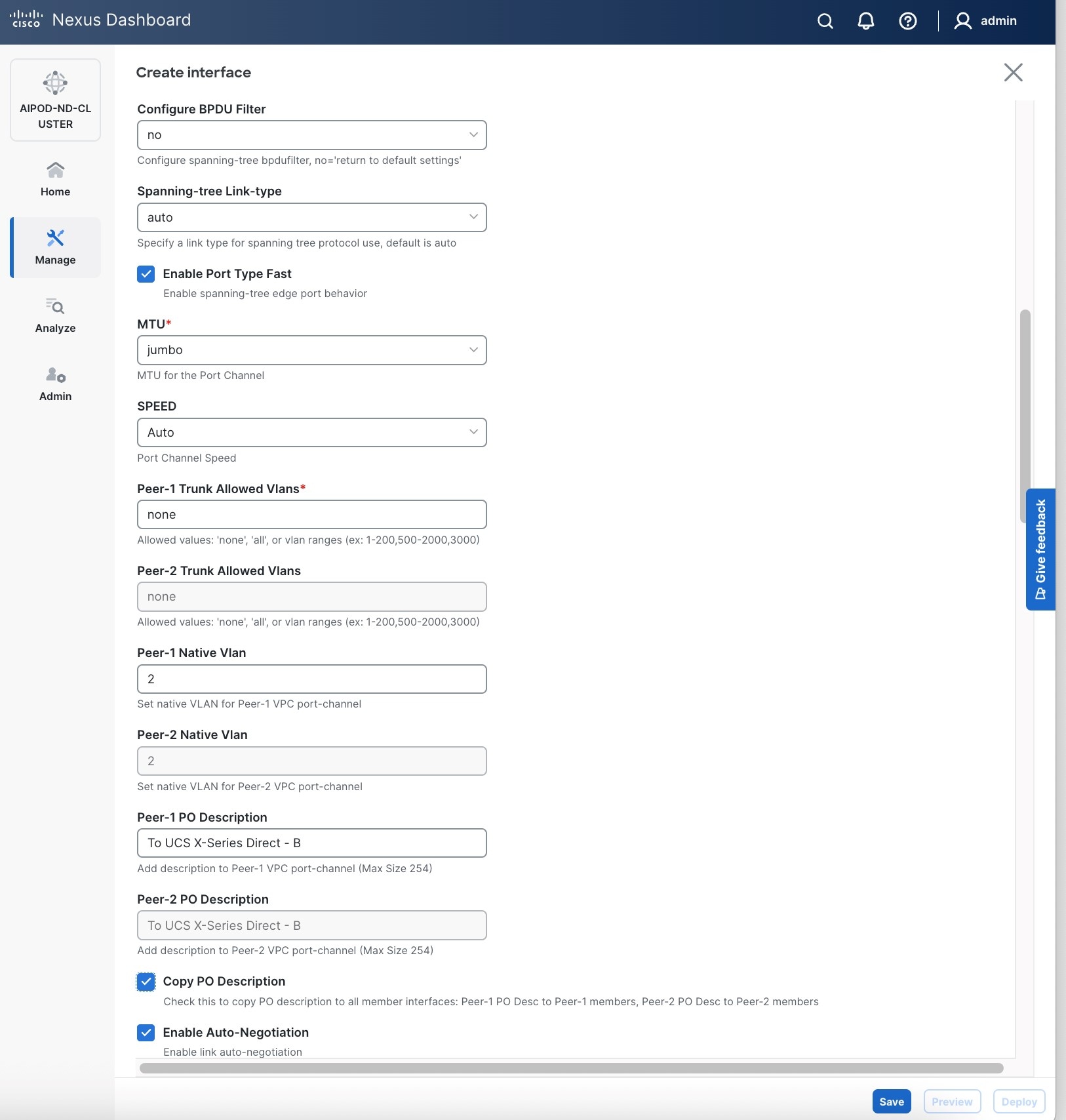
Task: Open the notifications bell
Action: pos(865,21)
